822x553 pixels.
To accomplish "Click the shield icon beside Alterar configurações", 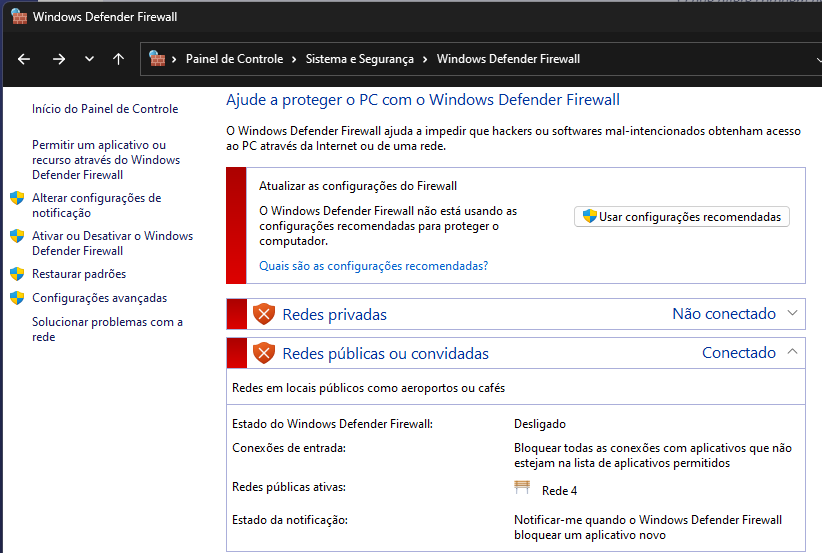I will tap(17, 198).
